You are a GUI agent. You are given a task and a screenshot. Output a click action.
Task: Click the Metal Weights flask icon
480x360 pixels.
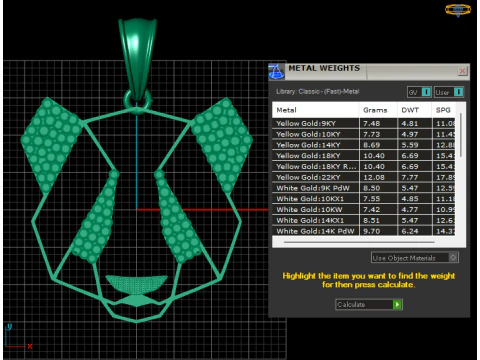tap(276, 71)
